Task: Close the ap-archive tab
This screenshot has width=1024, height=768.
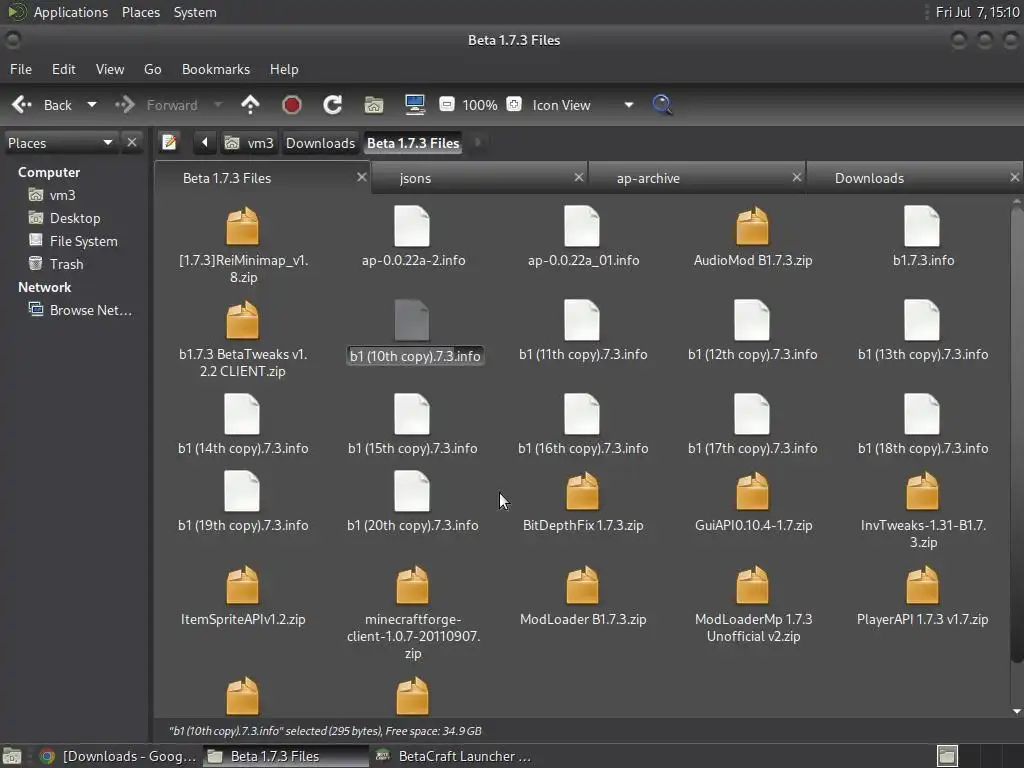Action: [797, 177]
